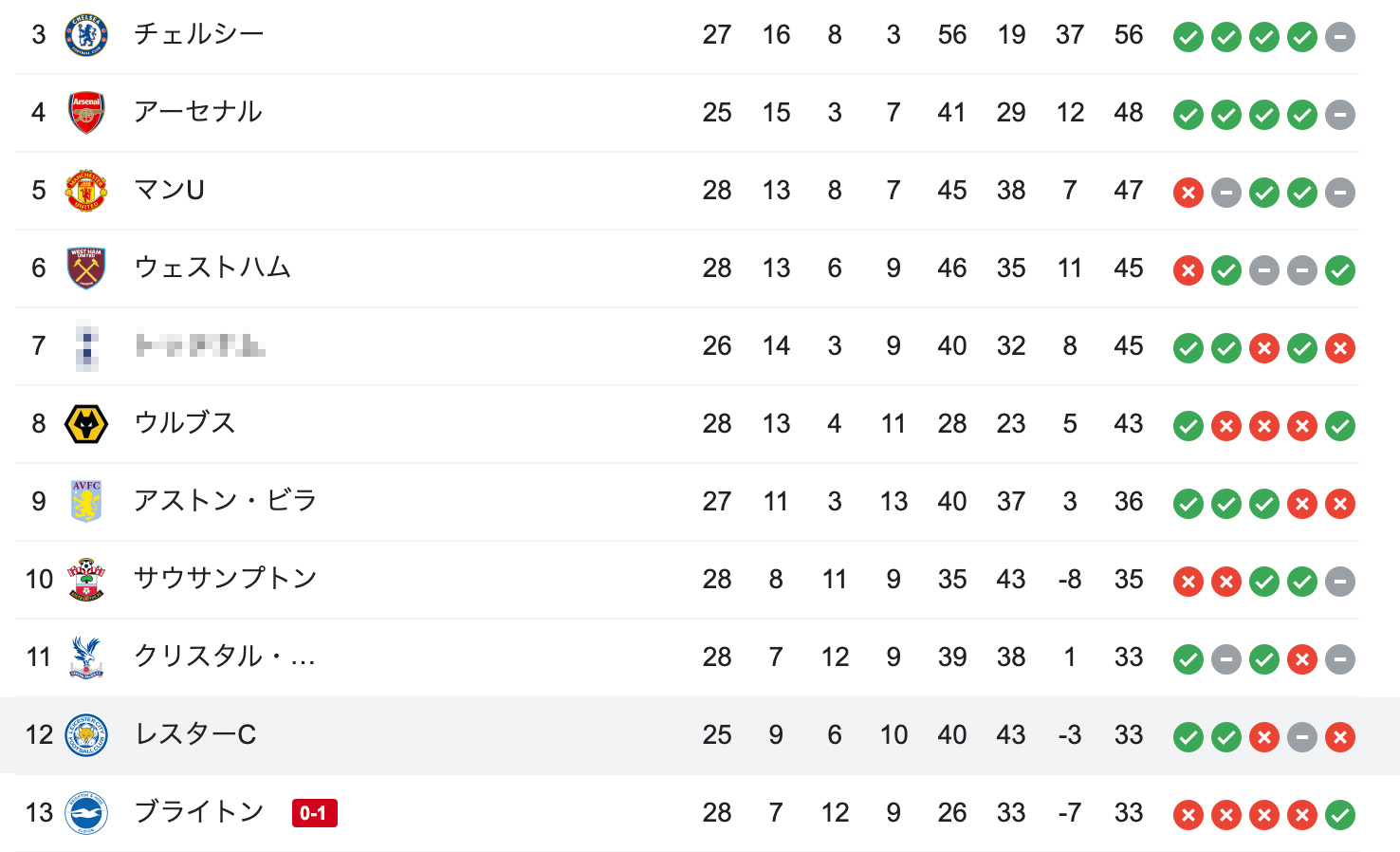Click the Wolves wolf-head logo
This screenshot has height=852, width=1400.
[86, 424]
